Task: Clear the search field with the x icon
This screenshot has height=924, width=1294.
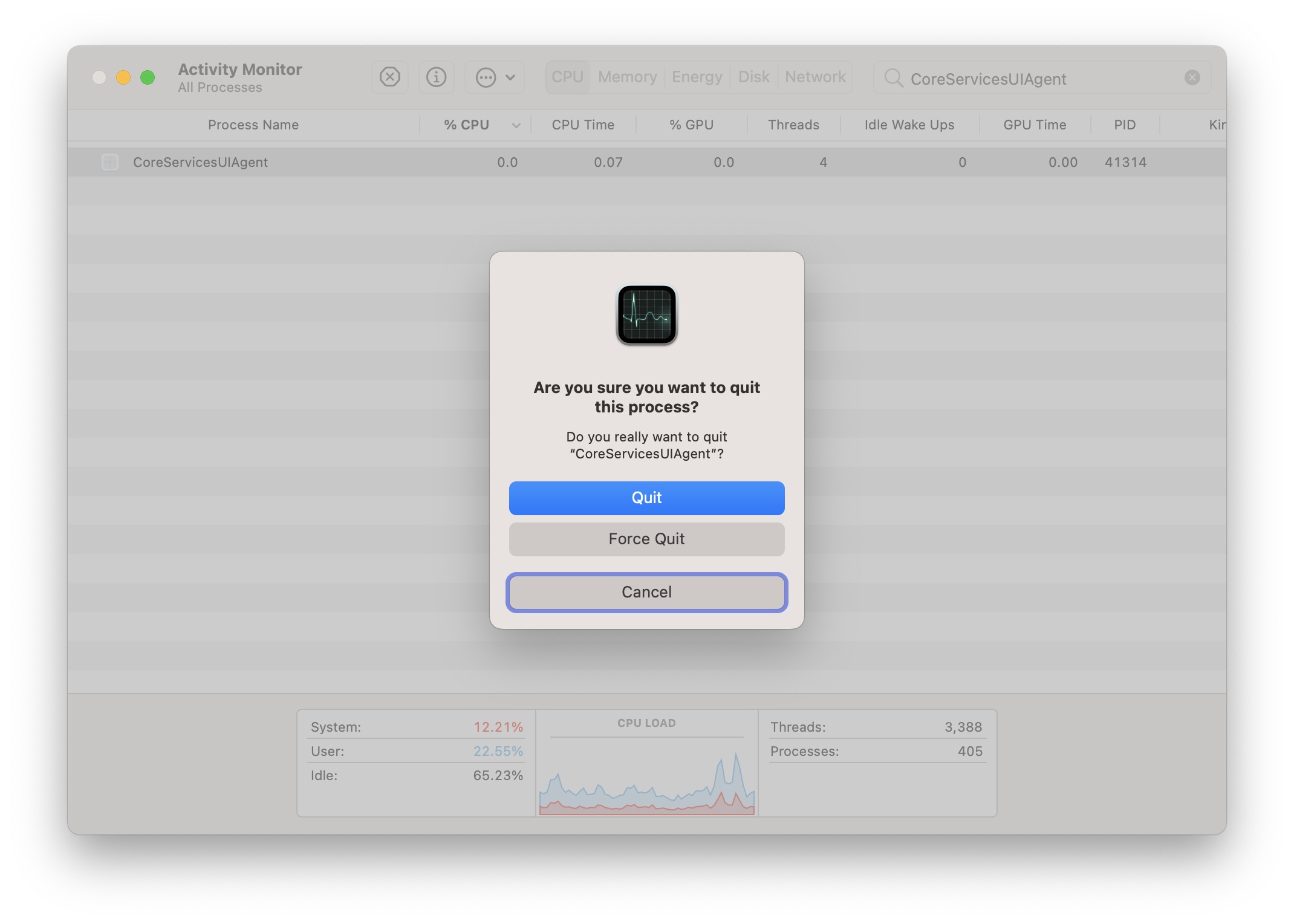Action: click(x=1192, y=77)
